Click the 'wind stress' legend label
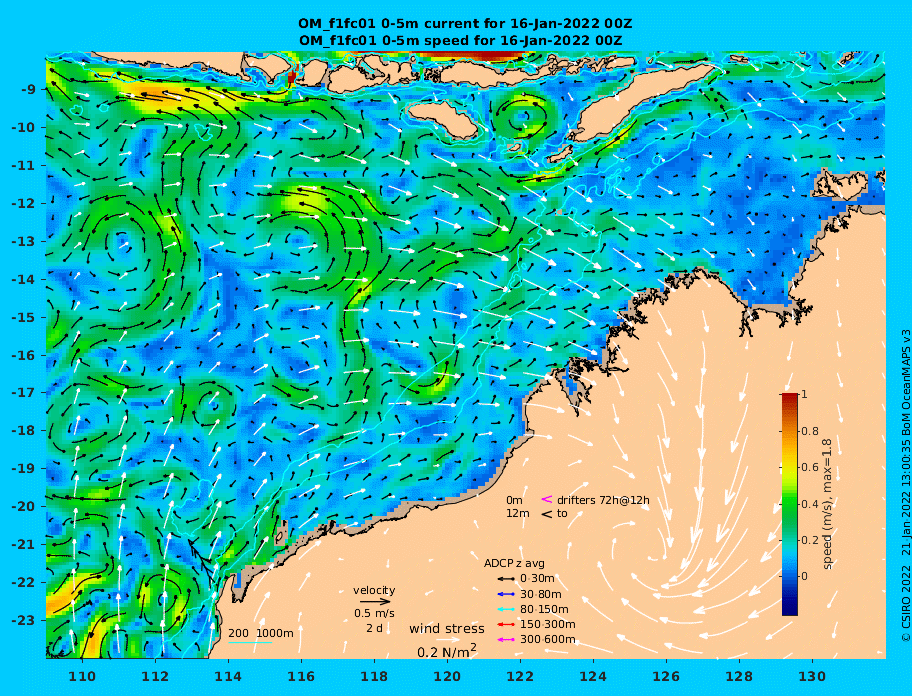 pyautogui.click(x=447, y=629)
